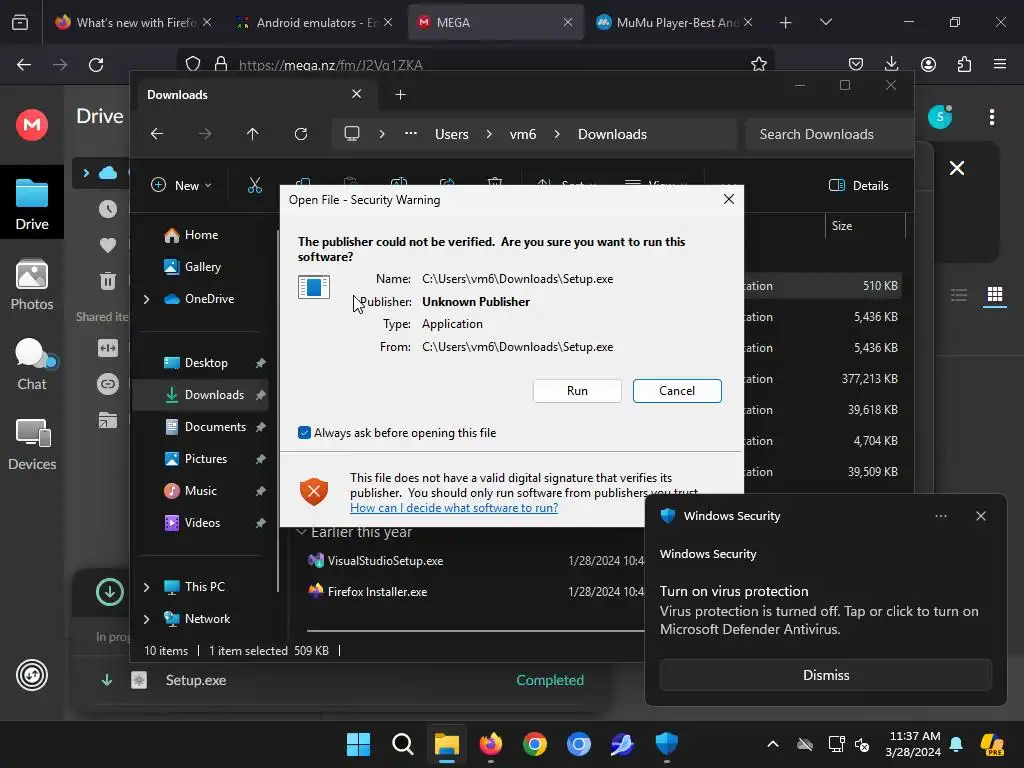This screenshot has height=768, width=1024.
Task: Click the MEGA transfers download circle icon
Action: tap(110, 592)
